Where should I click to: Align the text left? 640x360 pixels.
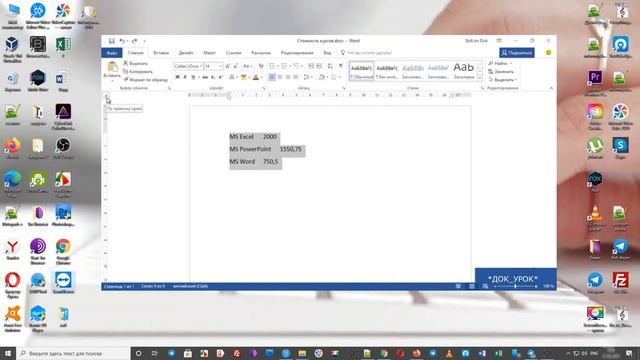pos(272,77)
